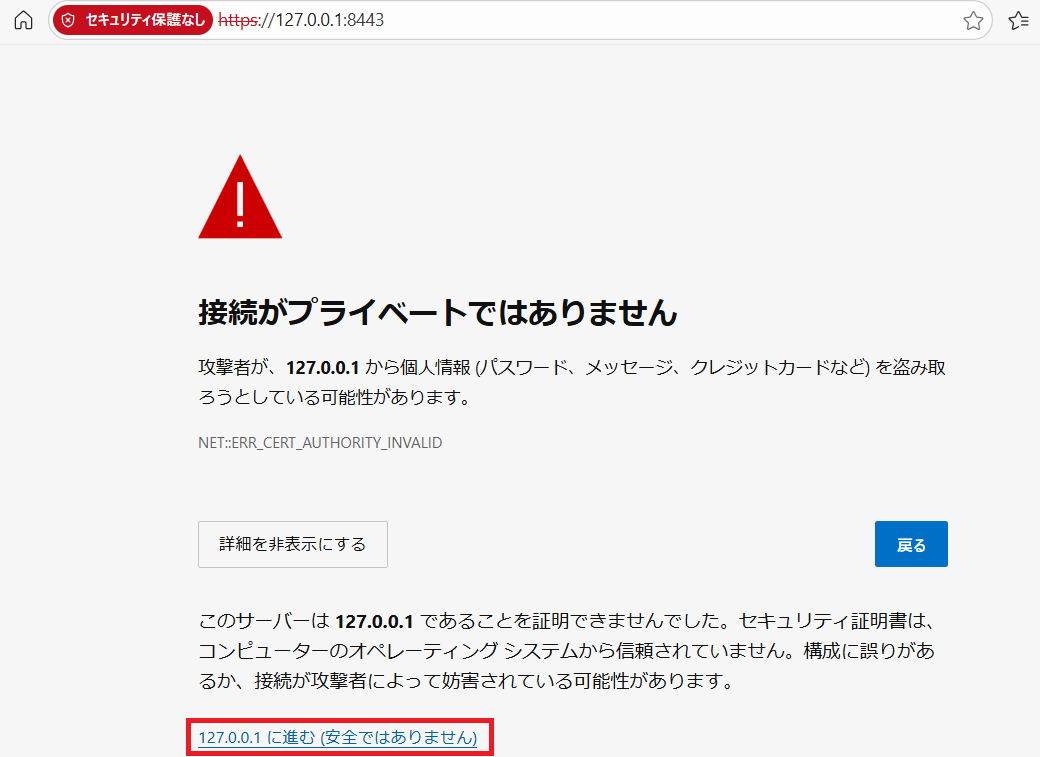Screen dimensions: 1040x757
Task: Click the Home icon in the browser toolbar
Action: pyautogui.click(x=23, y=20)
